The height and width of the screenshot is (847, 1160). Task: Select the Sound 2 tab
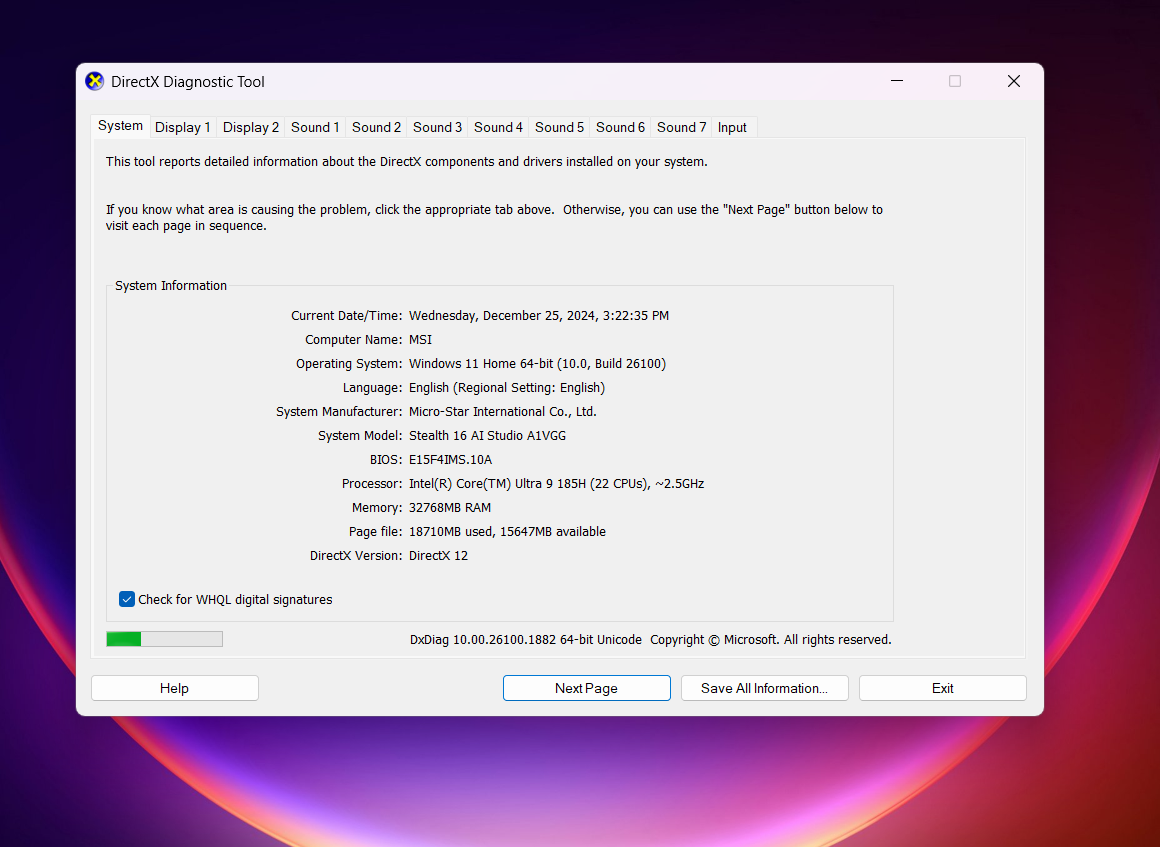click(377, 127)
